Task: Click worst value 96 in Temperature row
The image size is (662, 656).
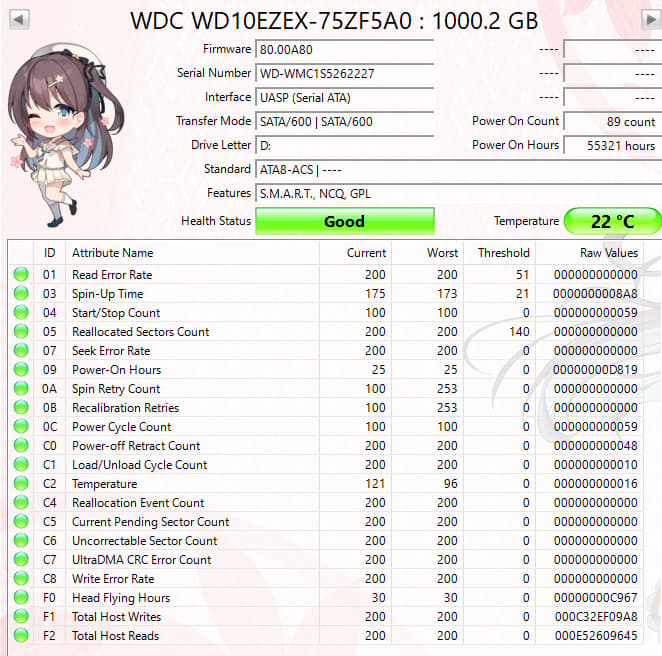Action: click(x=450, y=483)
